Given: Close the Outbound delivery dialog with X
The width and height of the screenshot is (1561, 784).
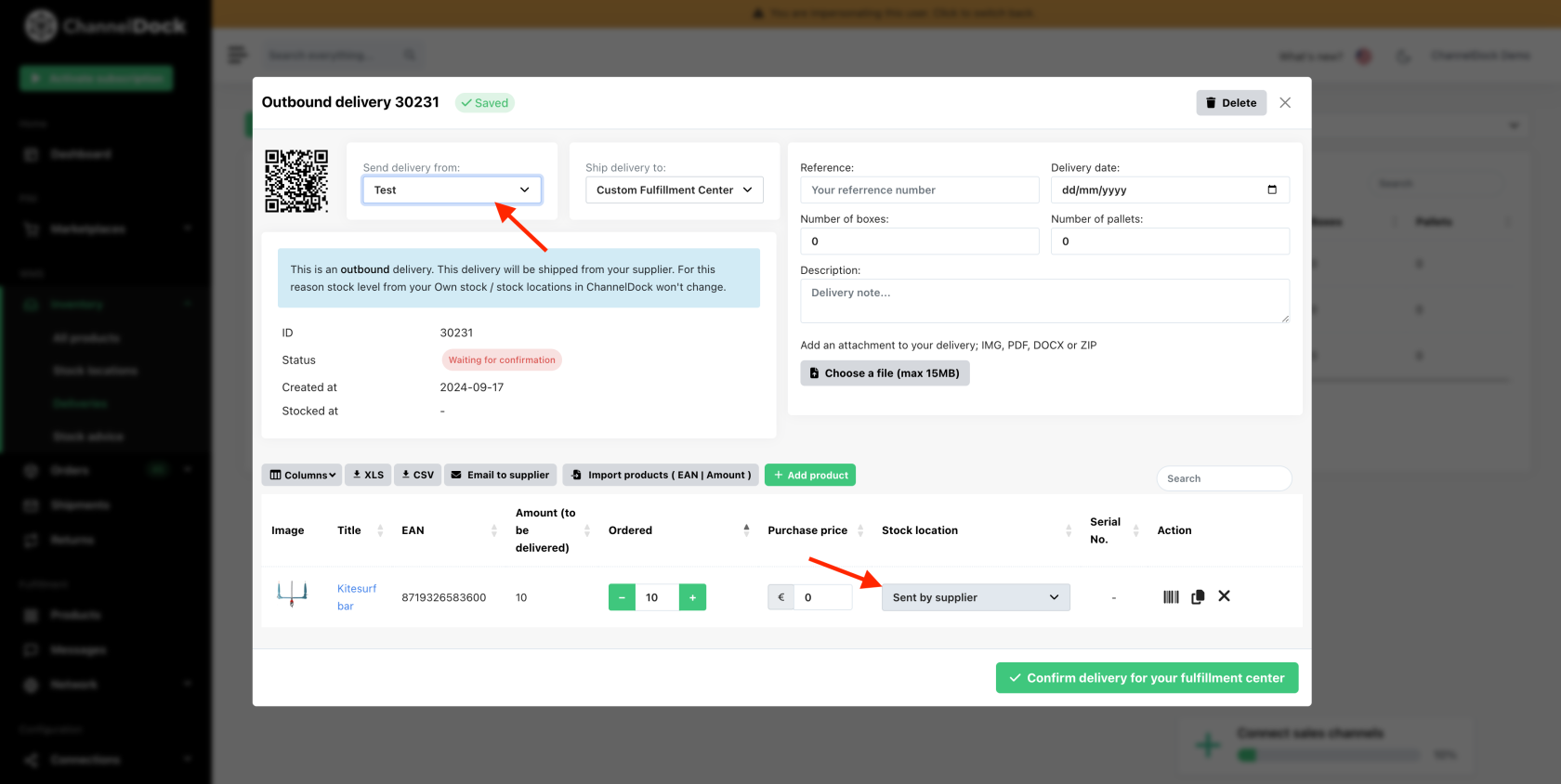Looking at the screenshot, I should click(x=1285, y=103).
